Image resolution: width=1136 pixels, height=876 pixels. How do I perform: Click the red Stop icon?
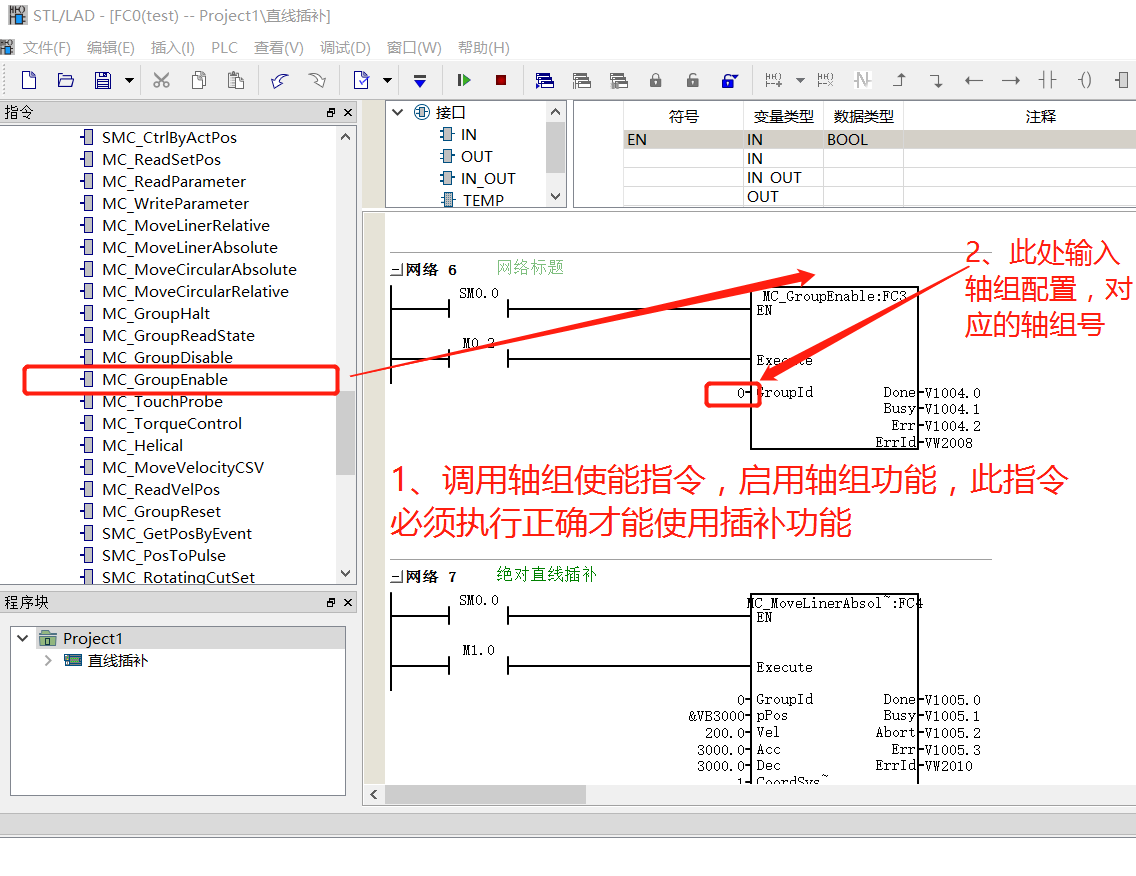501,80
